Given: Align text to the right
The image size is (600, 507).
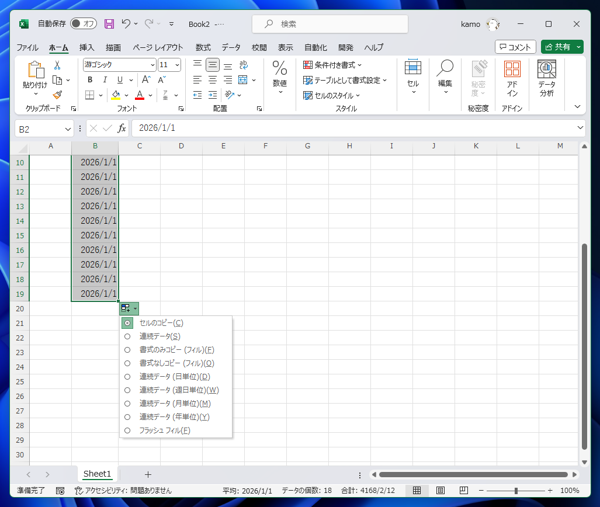Looking at the screenshot, I should click(228, 80).
